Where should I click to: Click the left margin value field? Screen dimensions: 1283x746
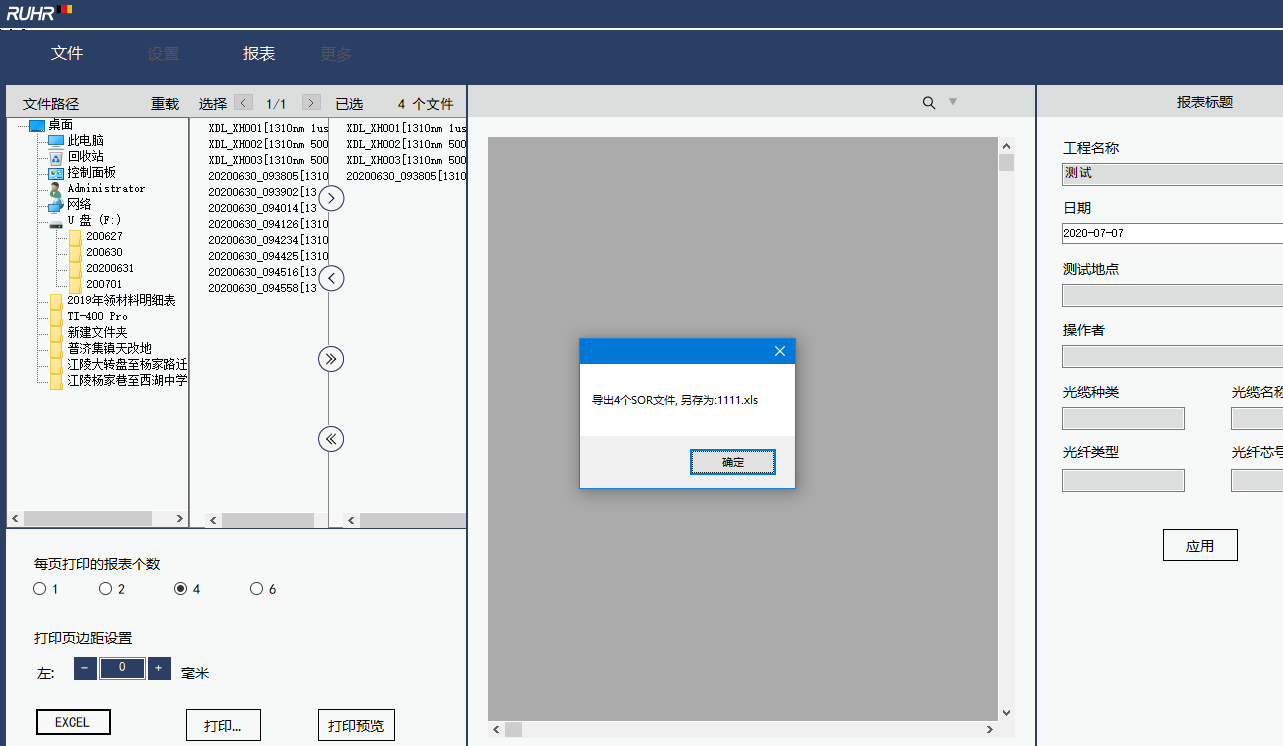pos(122,668)
